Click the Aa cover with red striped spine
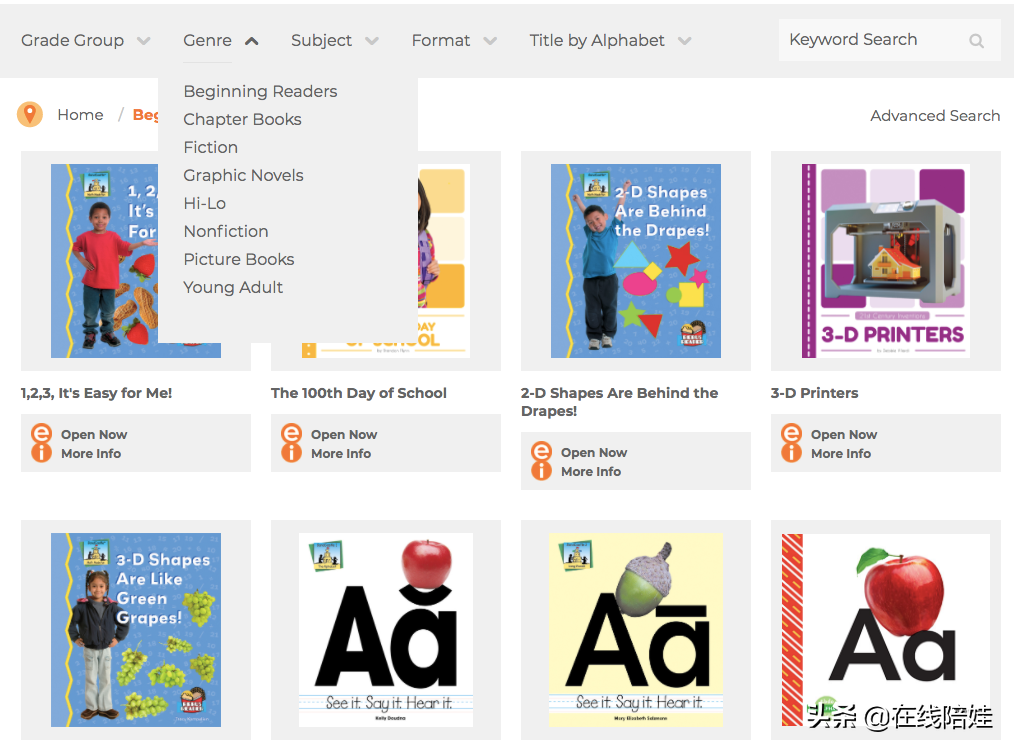 pyautogui.click(x=886, y=629)
